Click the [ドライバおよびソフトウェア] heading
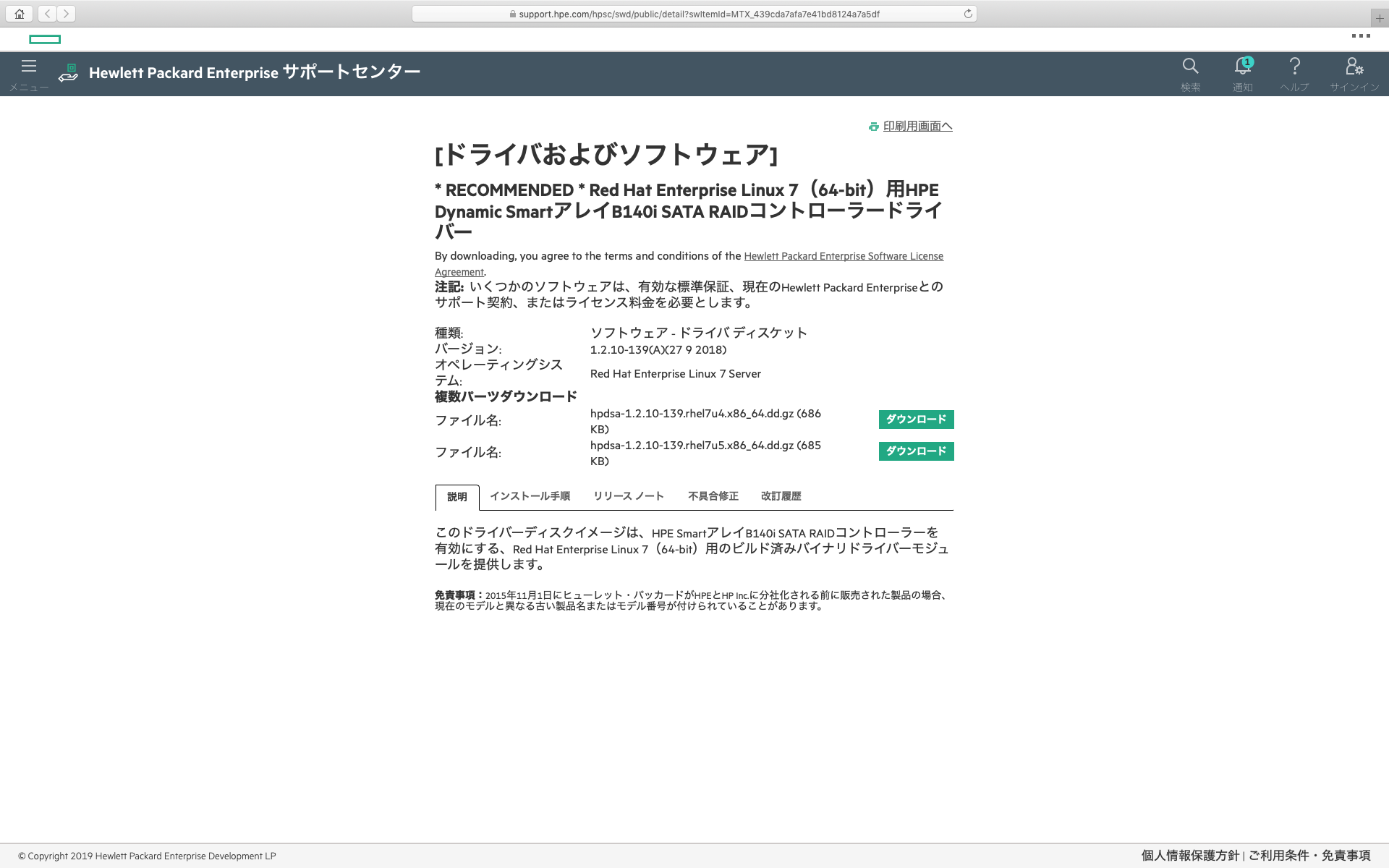 click(606, 155)
